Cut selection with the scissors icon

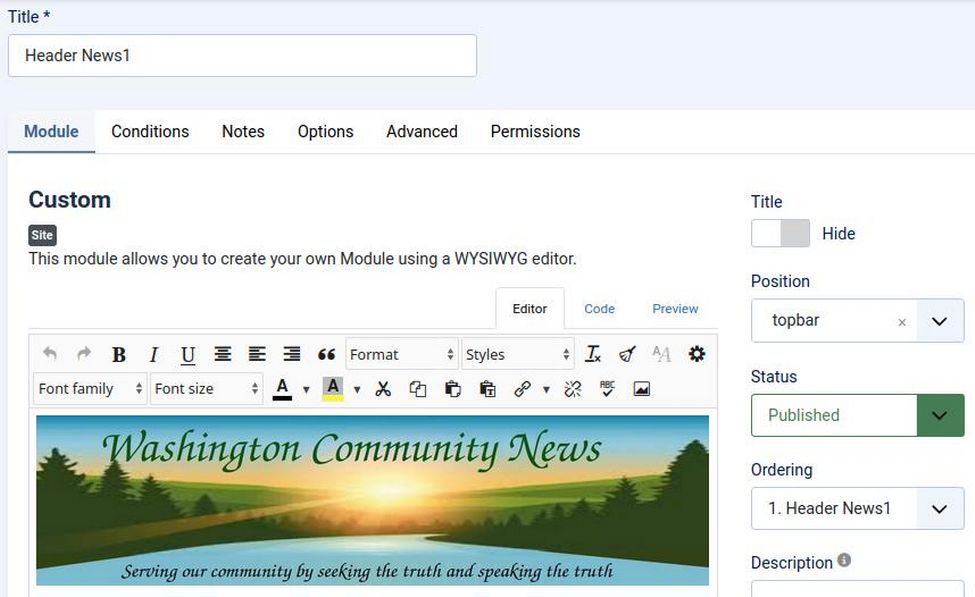pos(383,389)
